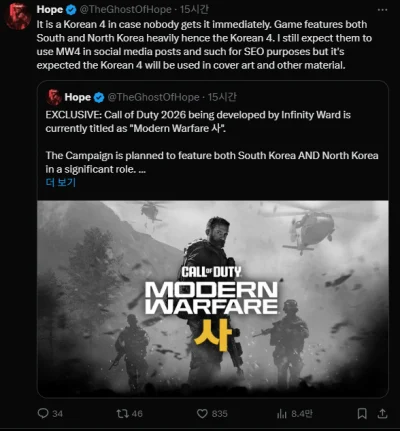Click the Hope display name at top

[x=50, y=10]
